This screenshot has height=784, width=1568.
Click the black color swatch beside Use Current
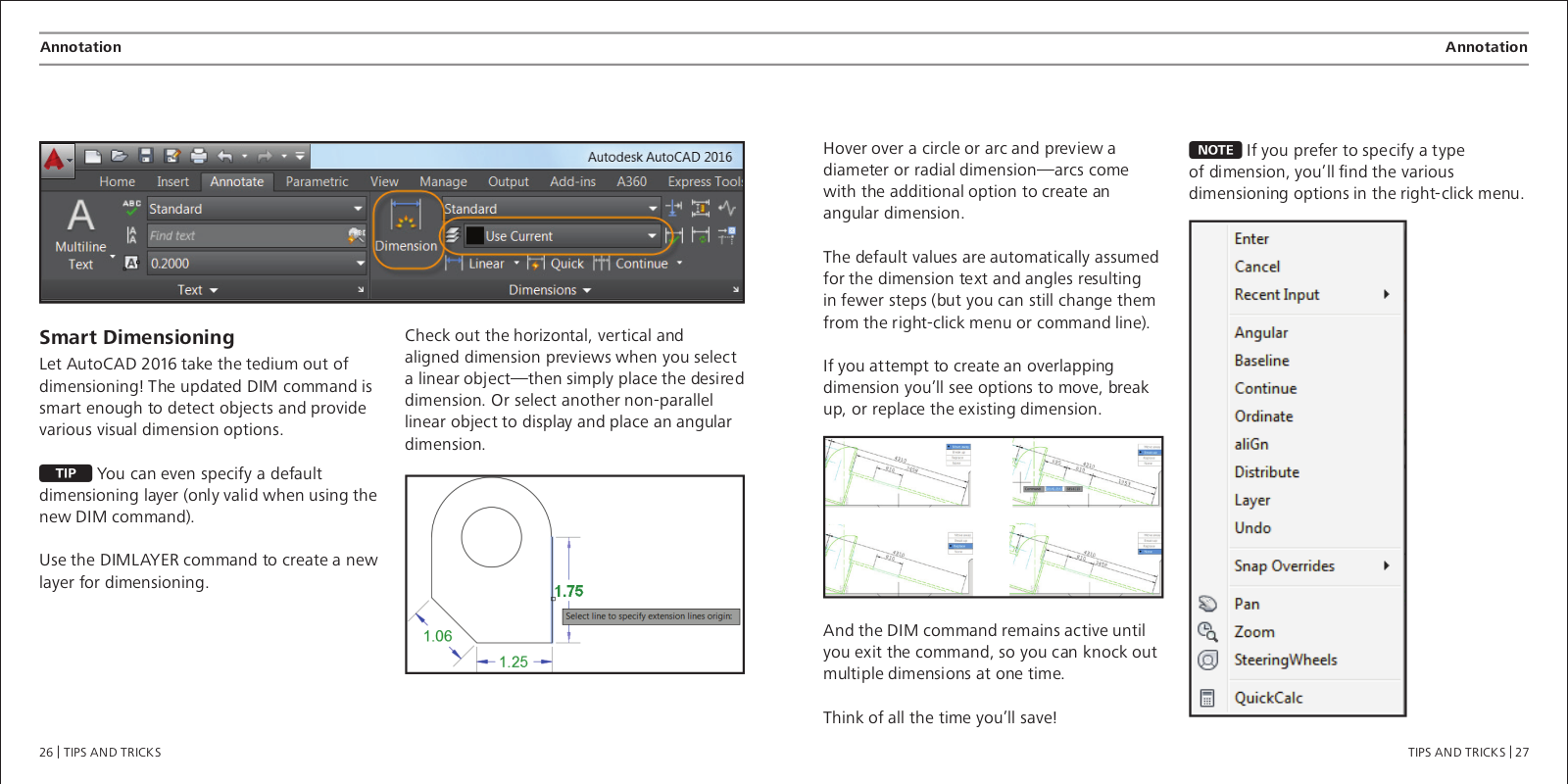(x=474, y=235)
